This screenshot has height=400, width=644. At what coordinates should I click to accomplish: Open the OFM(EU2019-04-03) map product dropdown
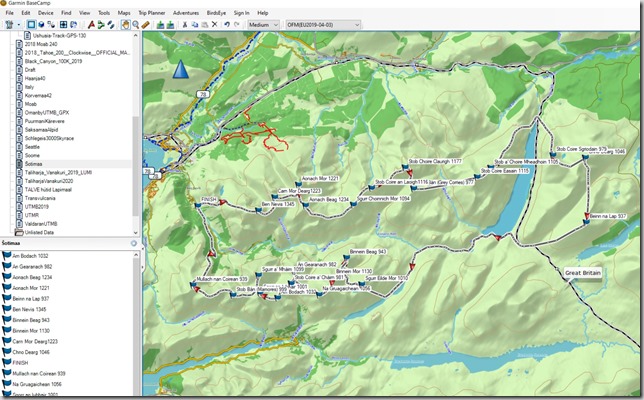point(323,25)
